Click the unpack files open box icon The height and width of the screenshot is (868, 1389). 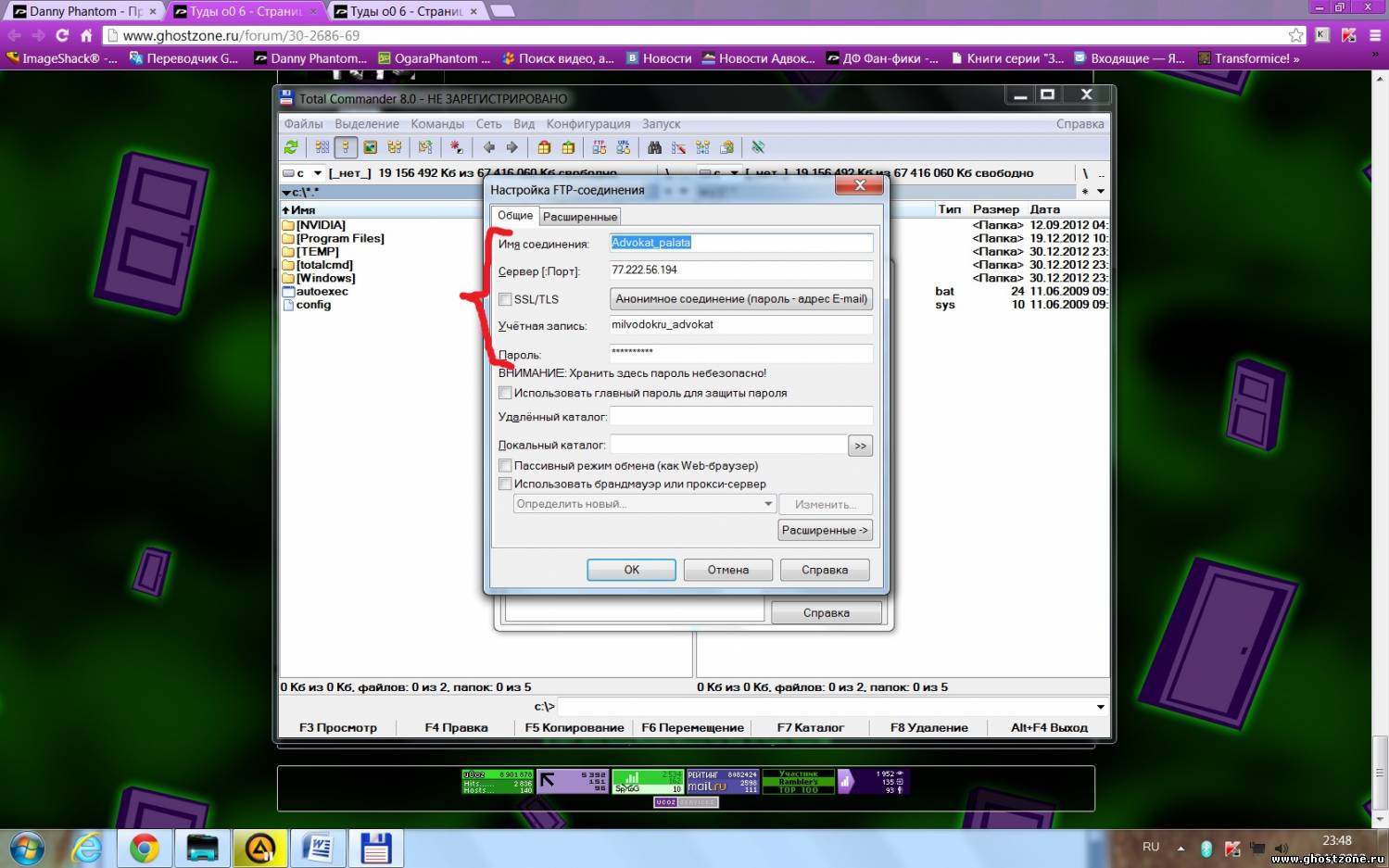click(x=568, y=147)
